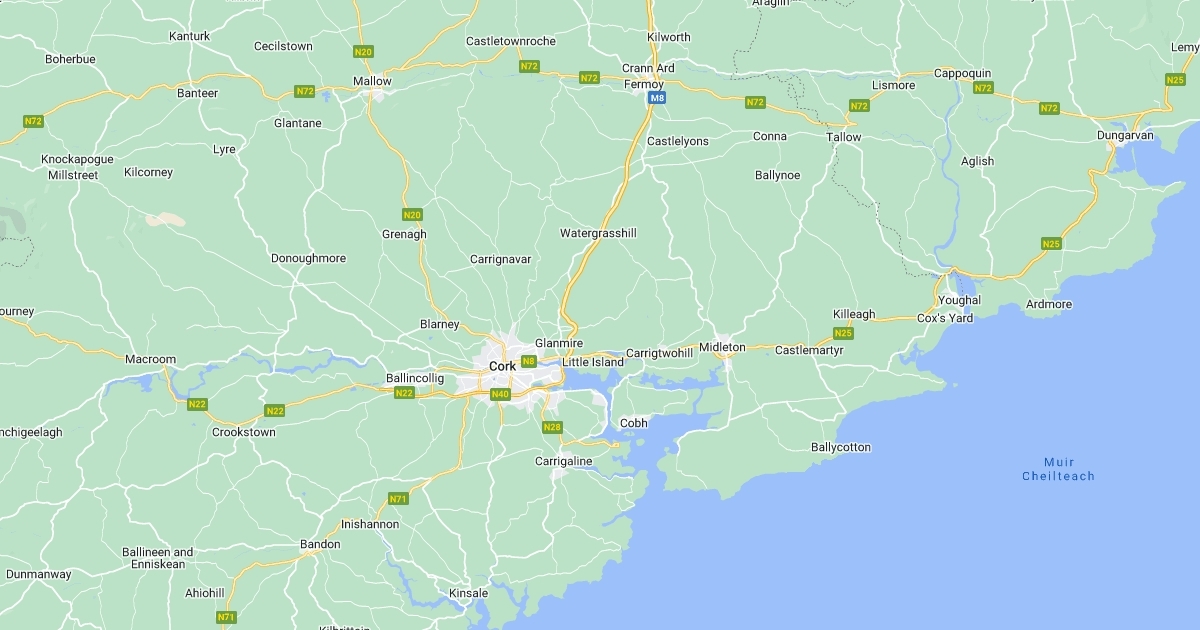1200x630 pixels.
Task: Click the Kinsale town label
Action: click(469, 593)
